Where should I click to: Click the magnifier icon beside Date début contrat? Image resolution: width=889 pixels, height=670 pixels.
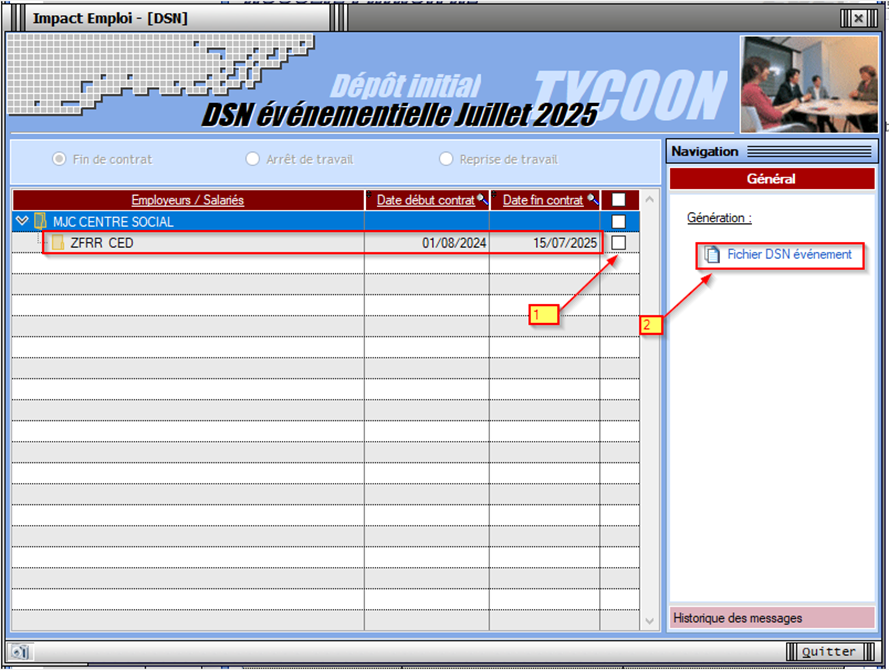click(482, 199)
